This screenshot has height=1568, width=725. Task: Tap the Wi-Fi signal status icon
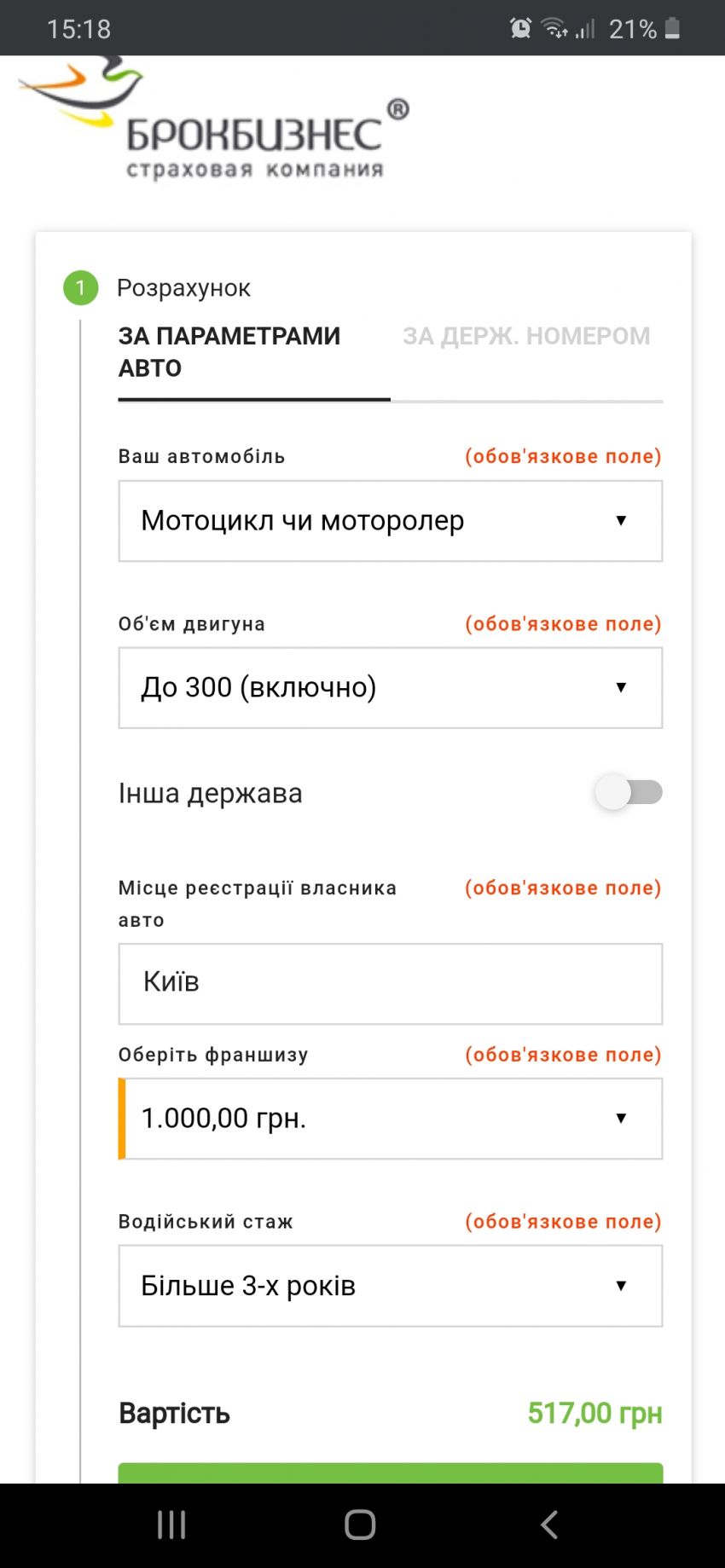click(x=554, y=28)
